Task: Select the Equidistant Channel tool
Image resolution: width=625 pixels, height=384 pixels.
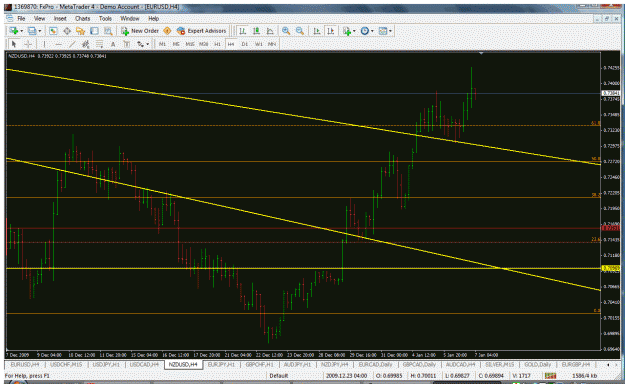Action: click(x=85, y=44)
